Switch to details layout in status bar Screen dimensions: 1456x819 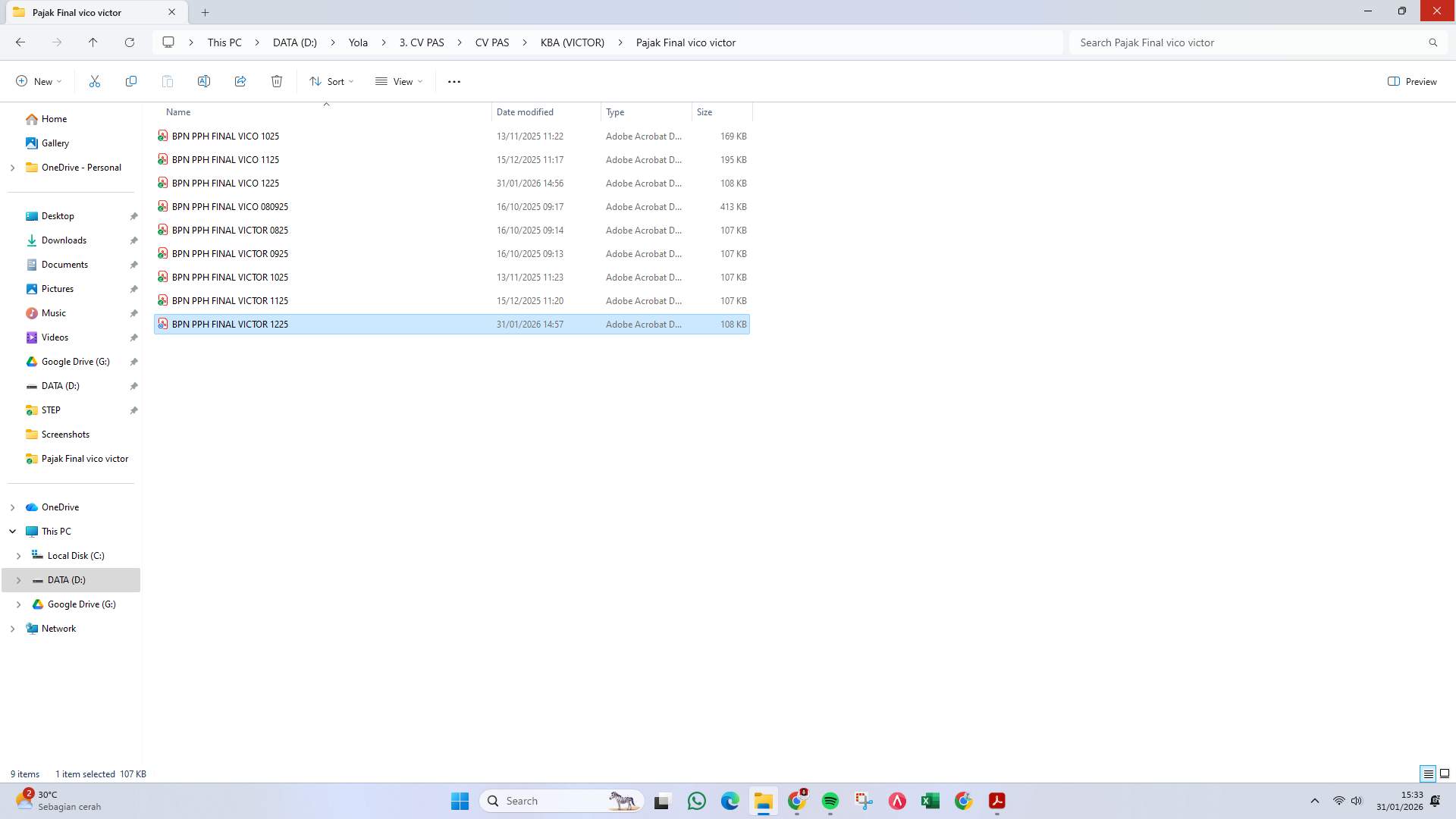pos(1429,773)
